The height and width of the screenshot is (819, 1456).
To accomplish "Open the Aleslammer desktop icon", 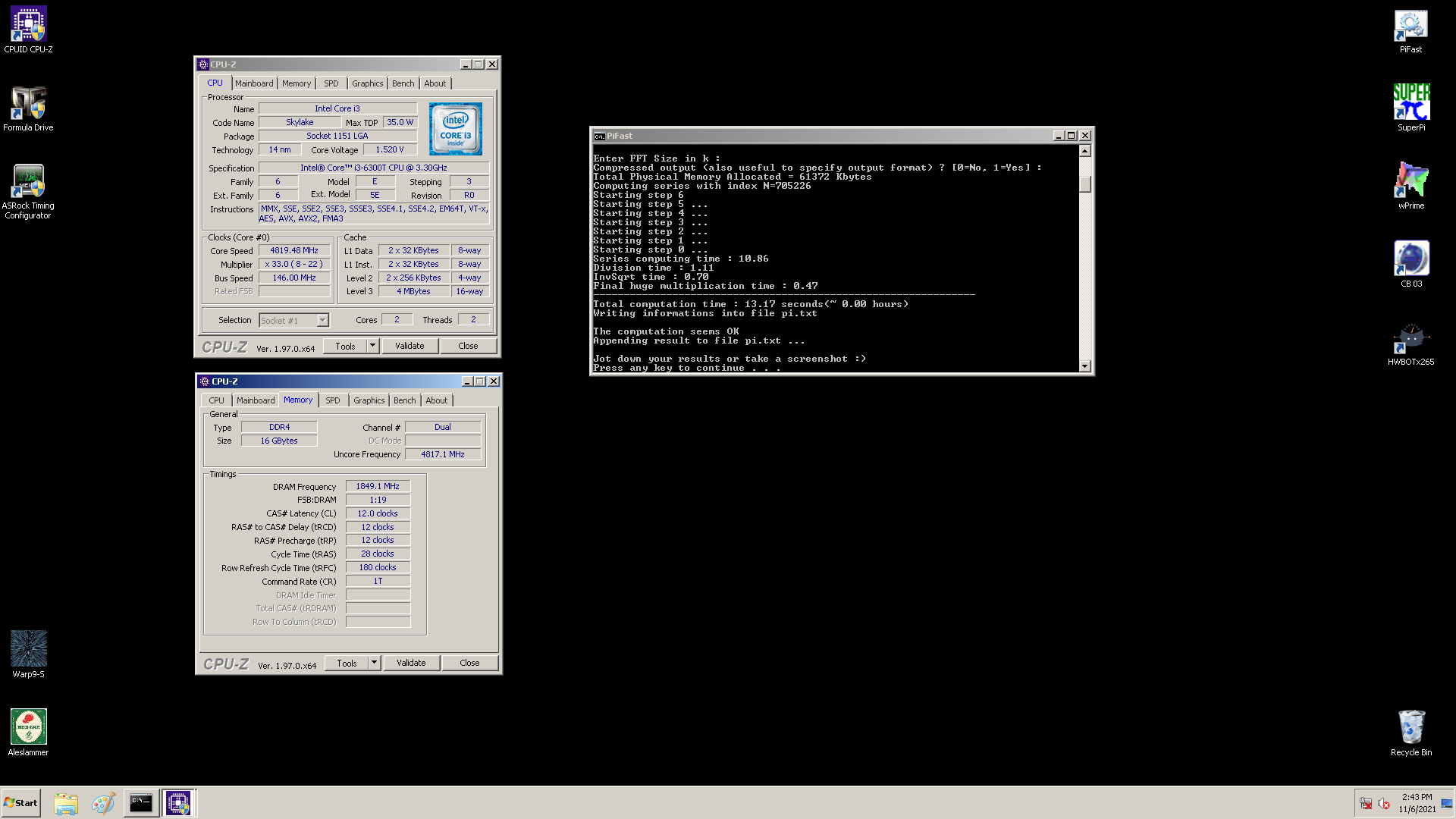I will click(28, 732).
